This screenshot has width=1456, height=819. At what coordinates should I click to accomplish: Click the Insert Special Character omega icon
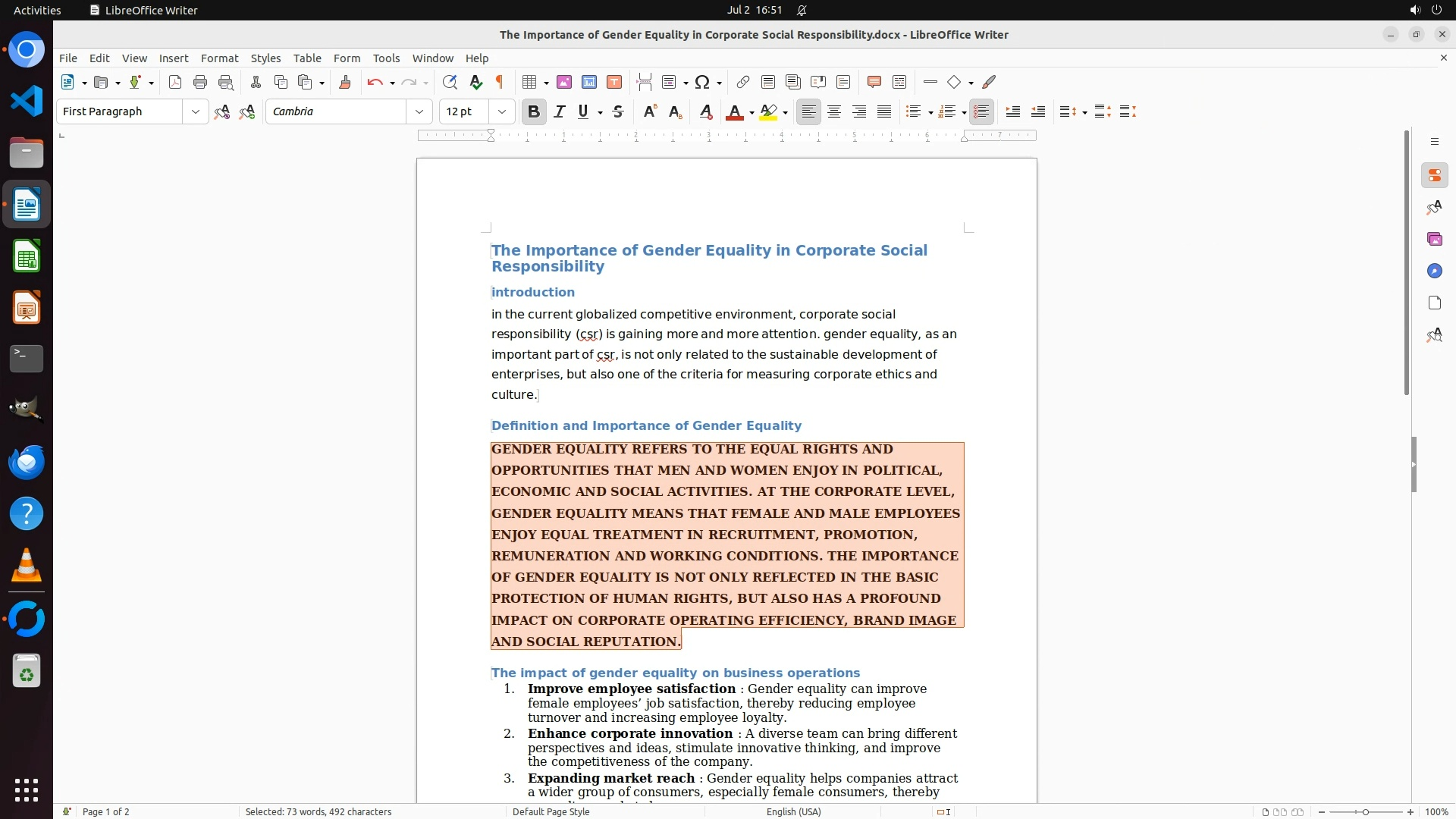(x=702, y=83)
